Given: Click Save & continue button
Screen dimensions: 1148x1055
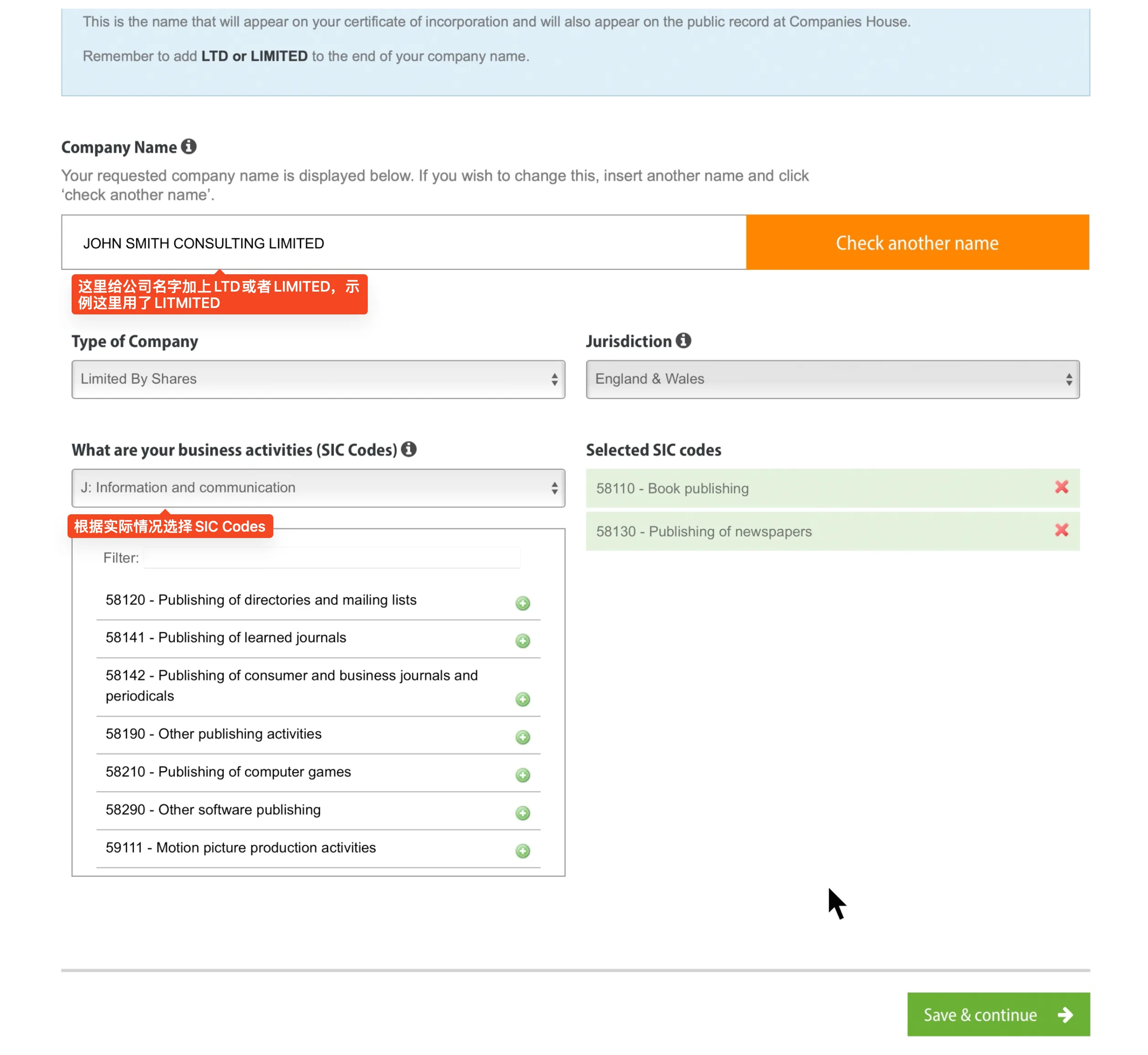Looking at the screenshot, I should pyautogui.click(x=998, y=1014).
